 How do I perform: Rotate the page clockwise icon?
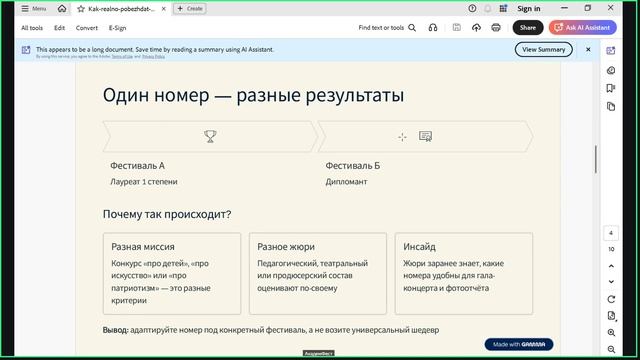click(611, 299)
